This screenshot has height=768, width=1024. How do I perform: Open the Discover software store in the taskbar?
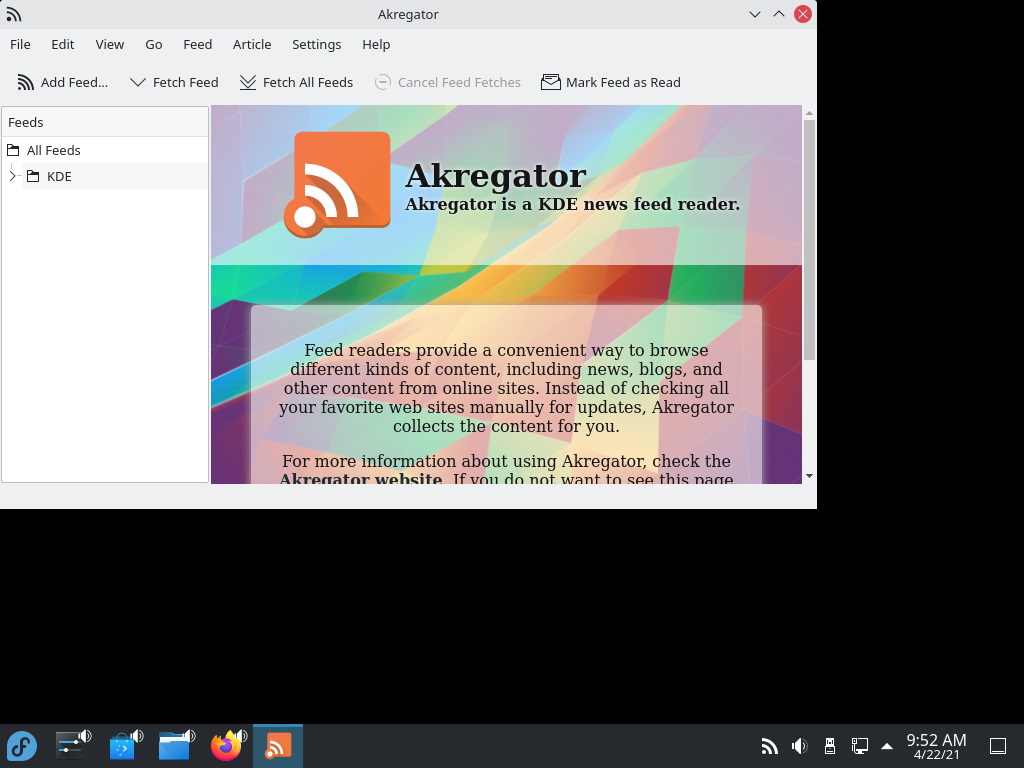124,746
